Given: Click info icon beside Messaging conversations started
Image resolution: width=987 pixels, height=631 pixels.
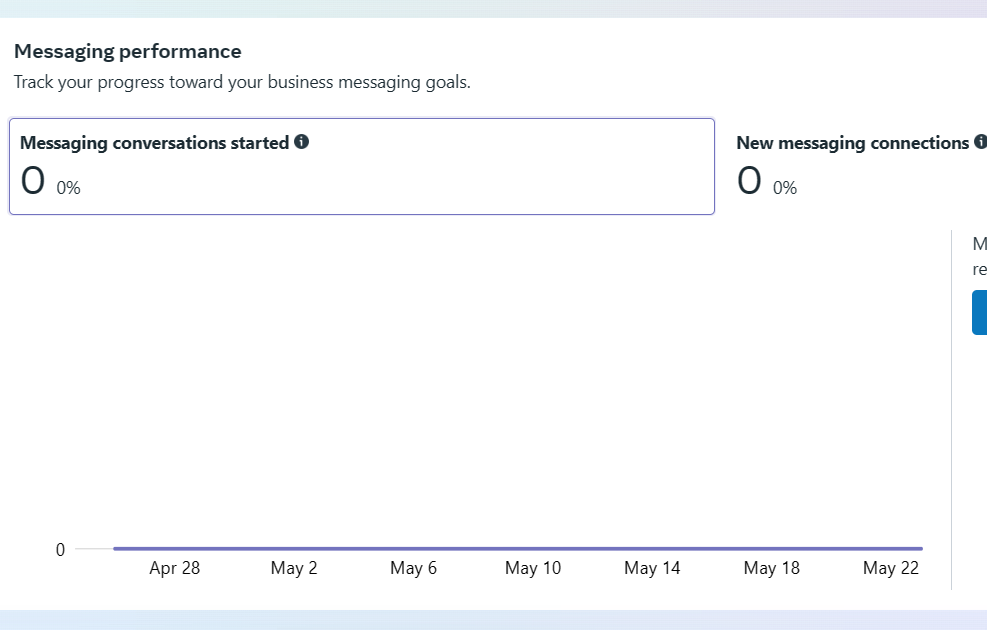Looking at the screenshot, I should click(301, 142).
